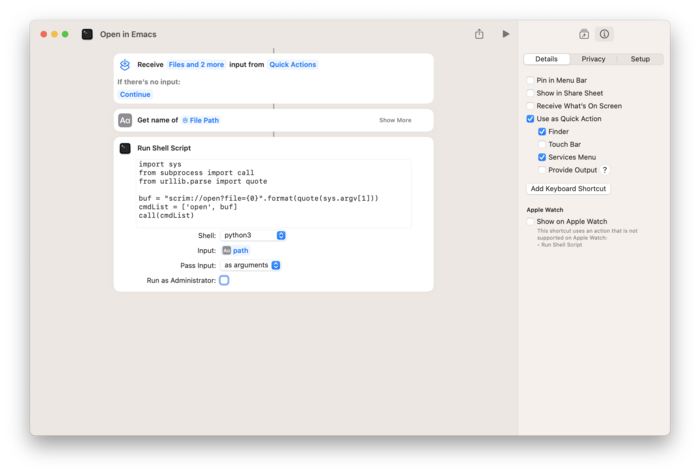
Task: Open the Shell python3 dropdown
Action: click(x=253, y=235)
